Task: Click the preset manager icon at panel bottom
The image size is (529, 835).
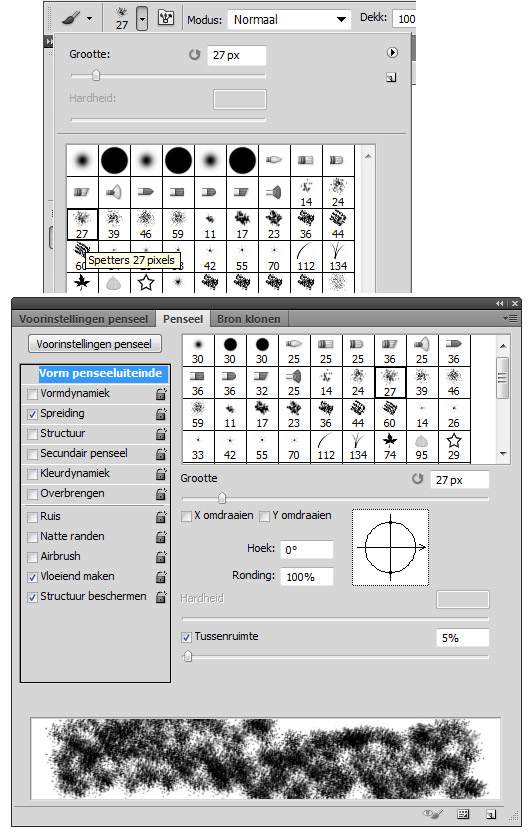Action: pos(463,814)
